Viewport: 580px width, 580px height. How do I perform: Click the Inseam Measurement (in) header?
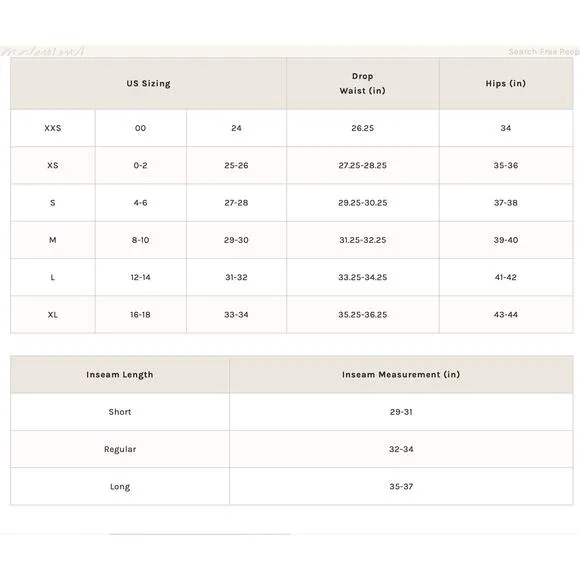click(x=401, y=375)
